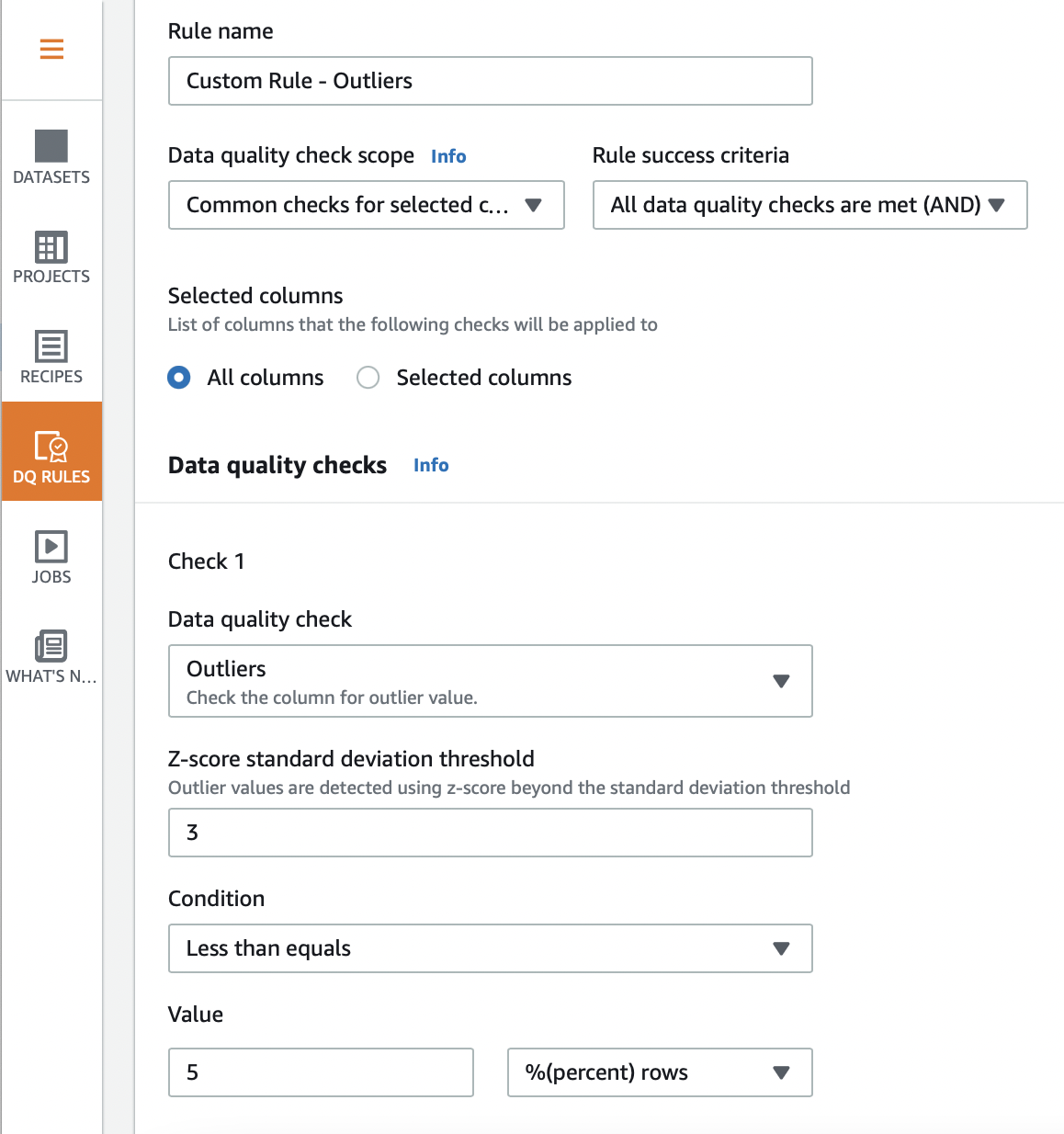Viewport: 1064px width, 1134px height.
Task: Open the What's New newspaper icon
Action: (51, 646)
